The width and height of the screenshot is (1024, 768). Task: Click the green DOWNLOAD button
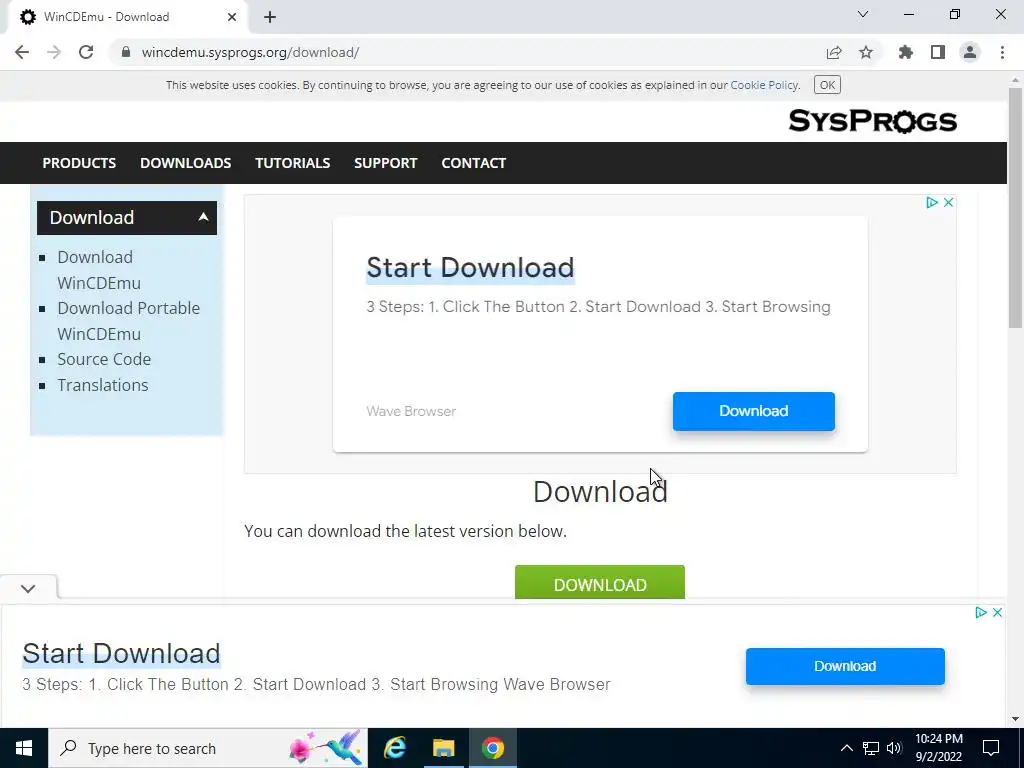pyautogui.click(x=600, y=583)
